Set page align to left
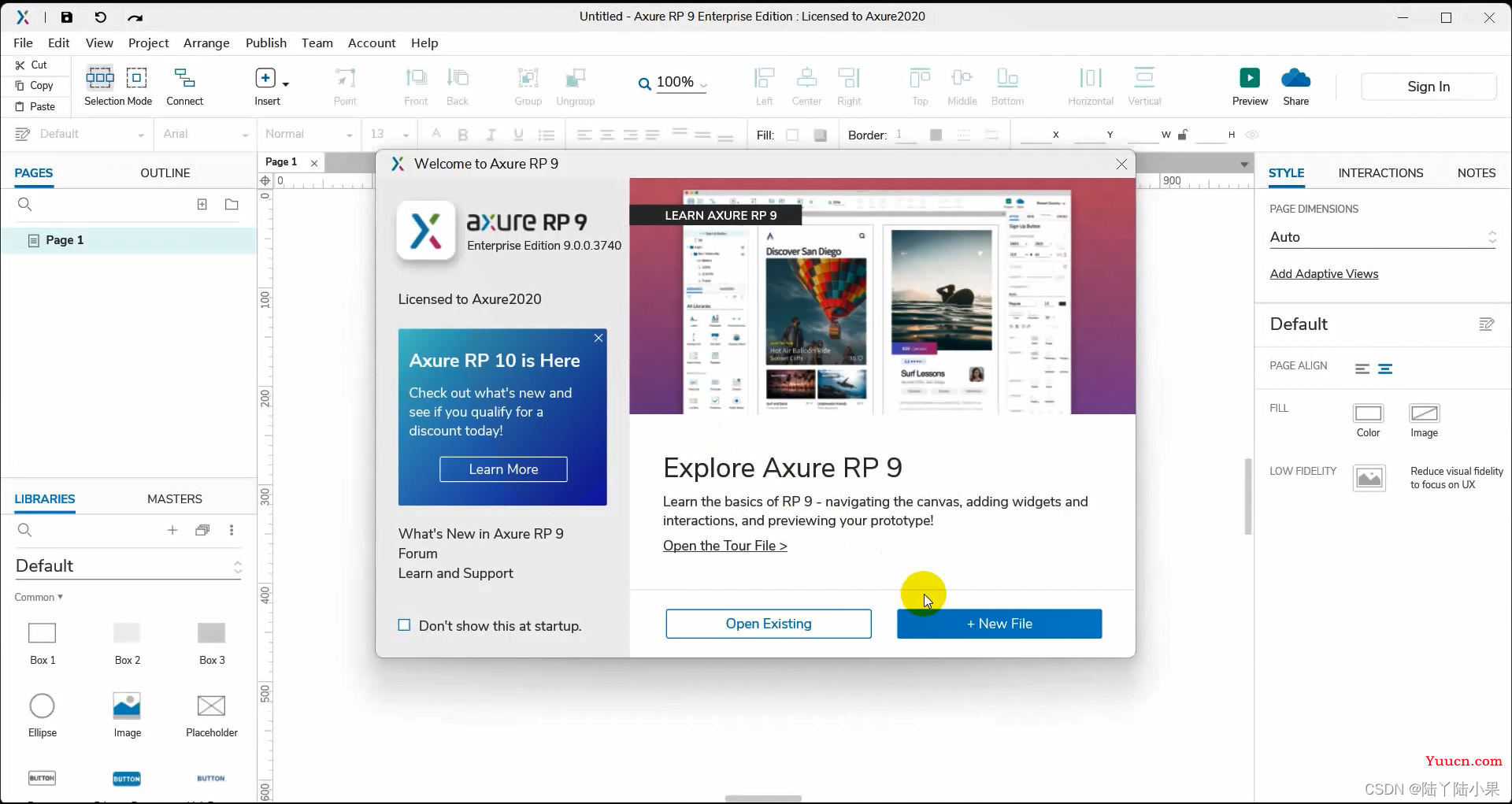Screen dimensions: 1512x804 coord(1362,369)
